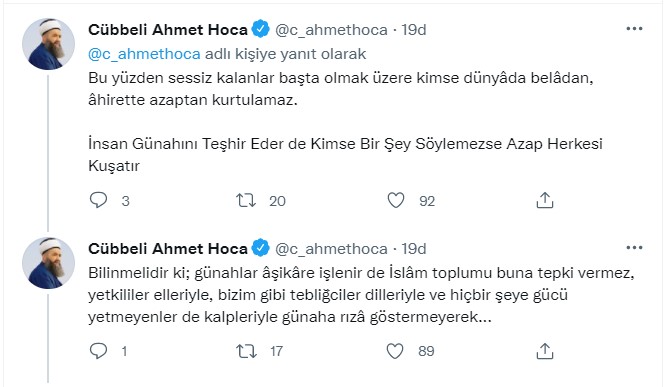Open more options menu on first tweet
Image resolution: width=664 pixels, height=387 pixels.
(634, 29)
